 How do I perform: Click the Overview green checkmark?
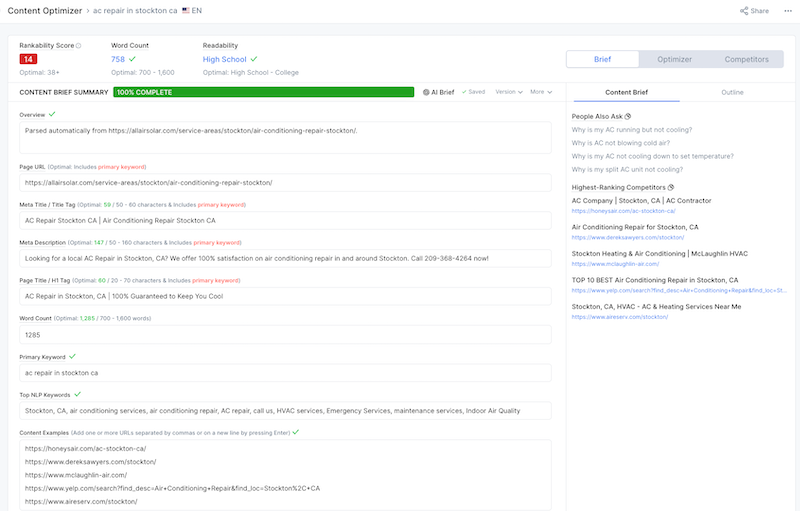(52, 115)
